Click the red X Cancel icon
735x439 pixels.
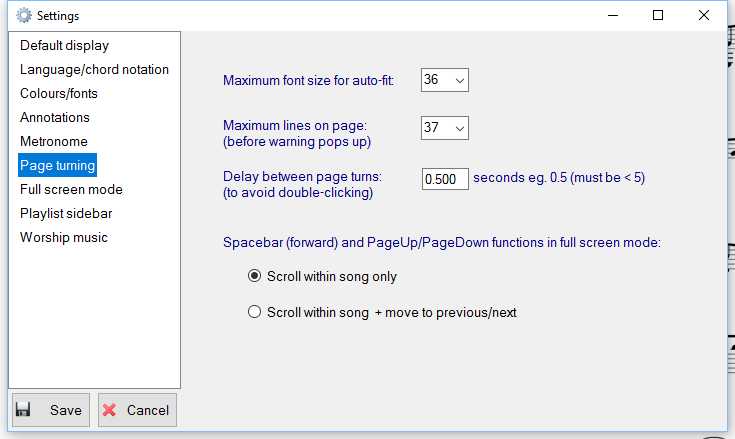click(x=109, y=410)
